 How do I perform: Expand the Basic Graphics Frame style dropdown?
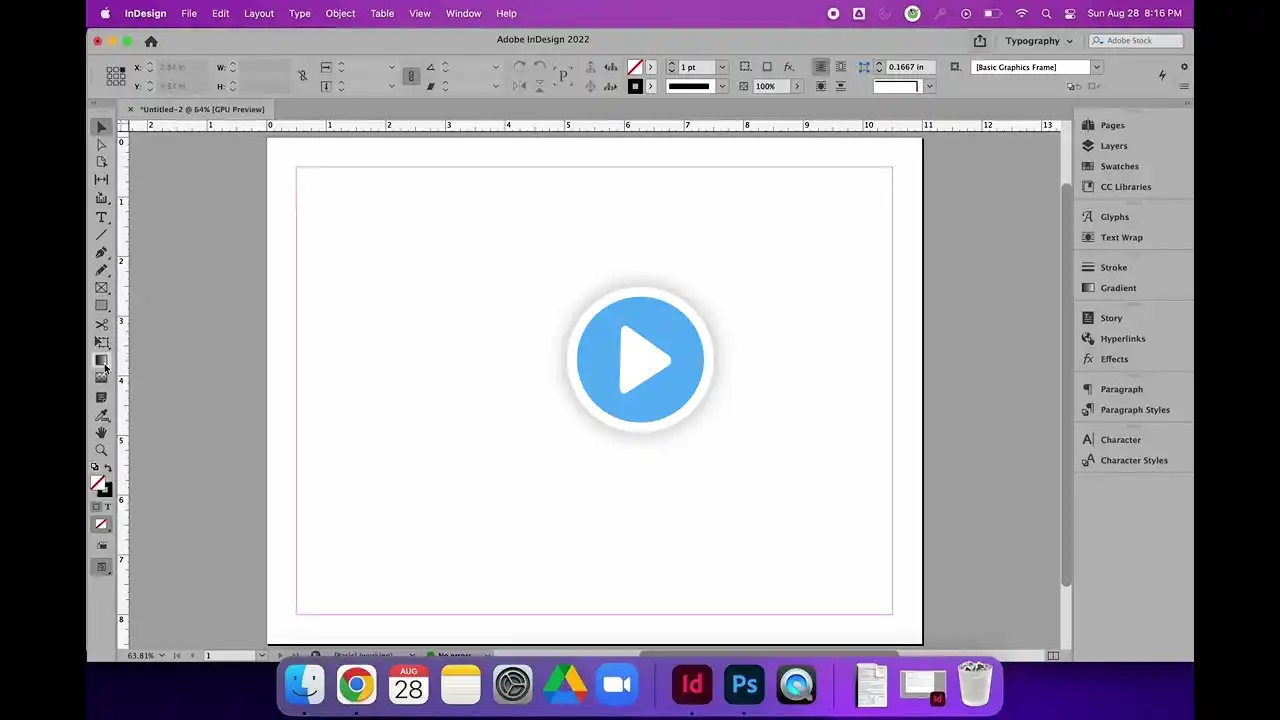tap(1096, 67)
